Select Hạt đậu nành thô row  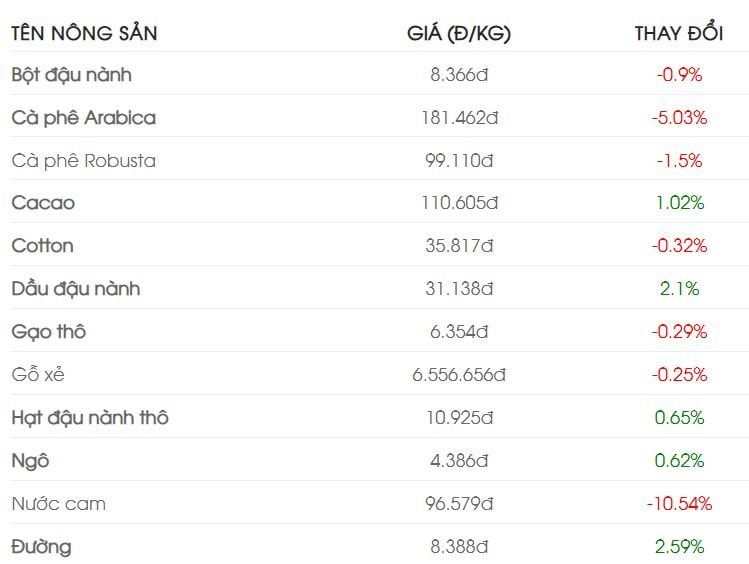point(90,418)
